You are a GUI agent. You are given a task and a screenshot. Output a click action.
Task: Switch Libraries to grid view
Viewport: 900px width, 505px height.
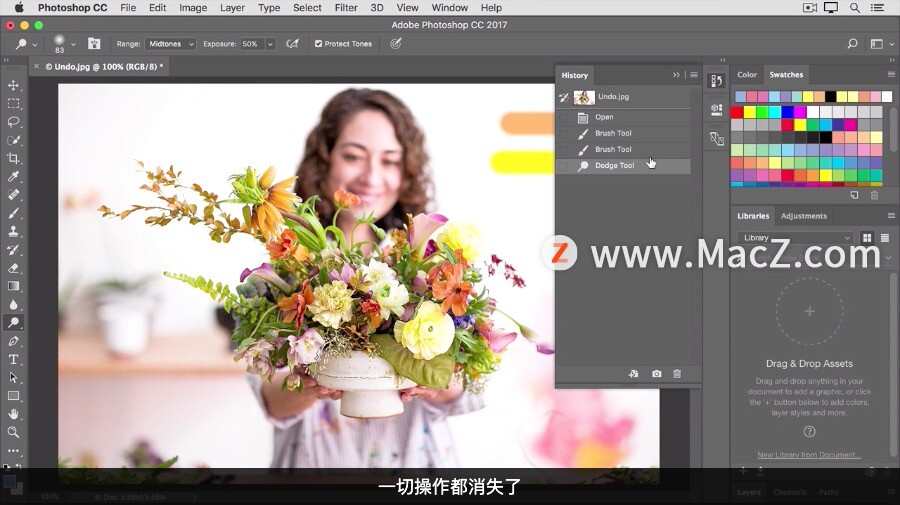point(867,238)
